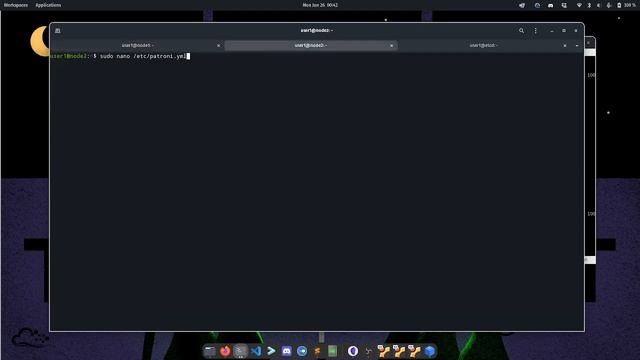Launch the file manager from the dock
Viewport: 640px width, 360px height.
click(210, 351)
